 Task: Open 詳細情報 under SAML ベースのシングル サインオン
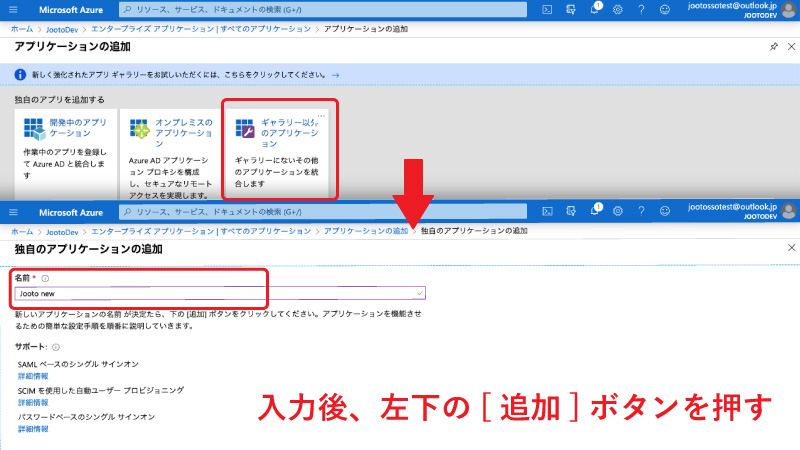point(33,377)
